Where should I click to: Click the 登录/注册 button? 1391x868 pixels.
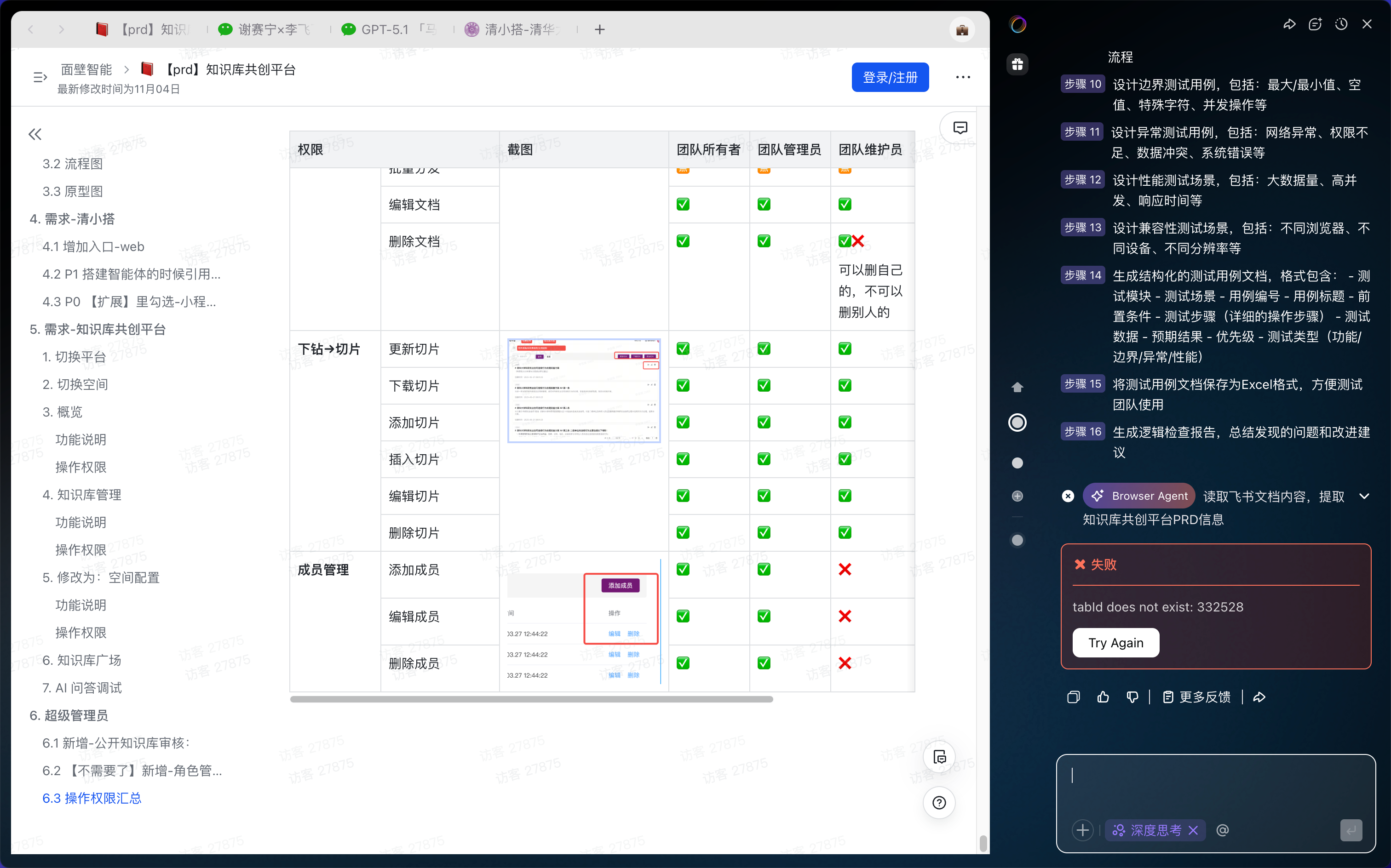tap(890, 77)
